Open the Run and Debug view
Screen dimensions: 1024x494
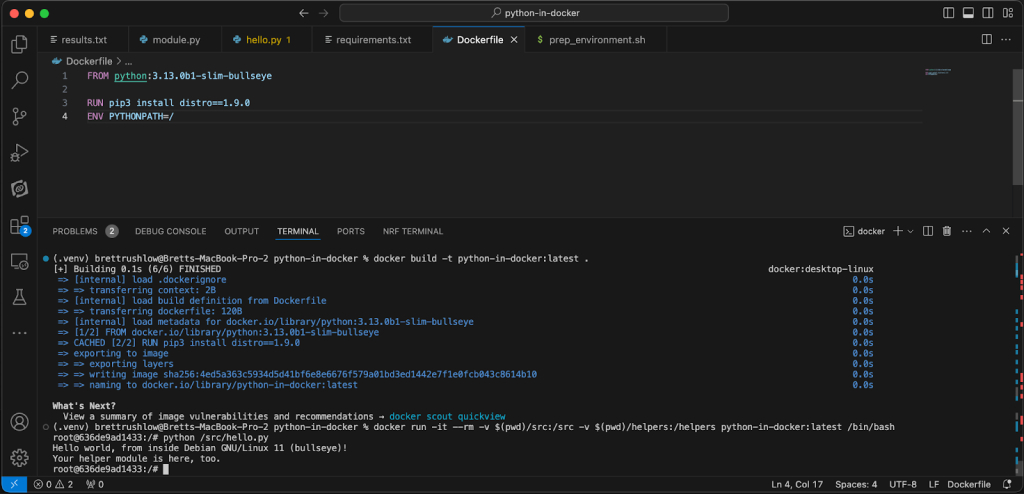(19, 153)
